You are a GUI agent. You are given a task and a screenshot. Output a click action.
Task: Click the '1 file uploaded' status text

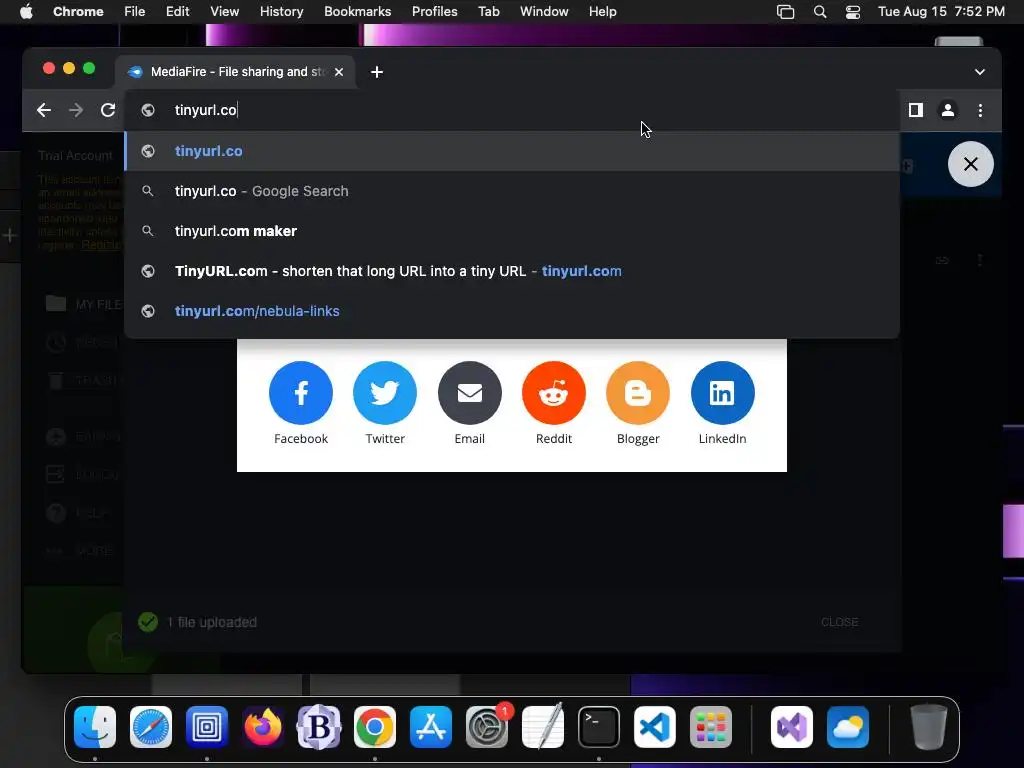point(211,622)
